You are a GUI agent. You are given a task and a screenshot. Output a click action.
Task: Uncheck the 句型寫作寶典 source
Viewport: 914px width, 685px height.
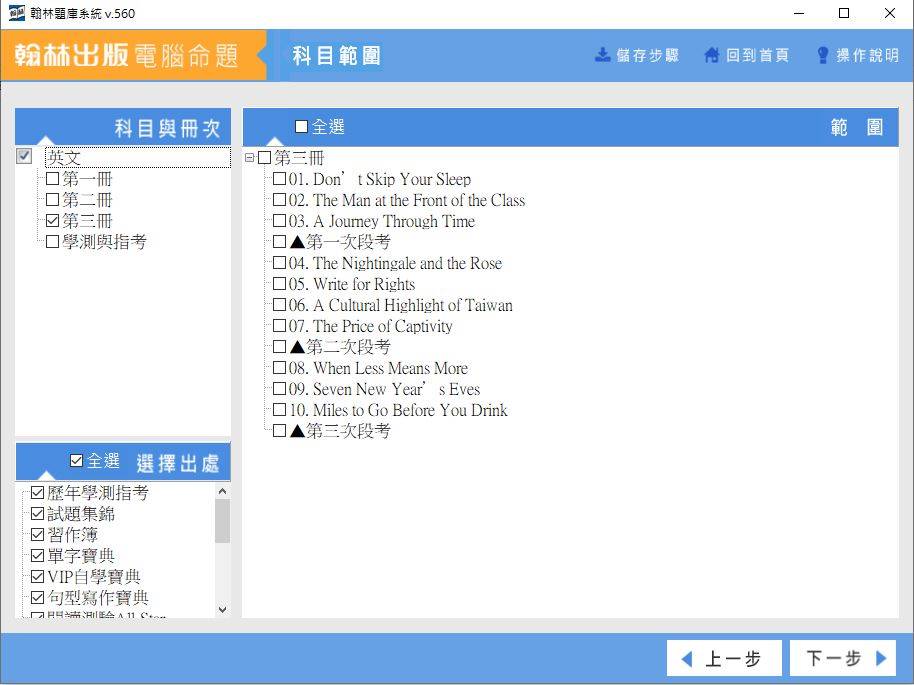pyautogui.click(x=37, y=598)
